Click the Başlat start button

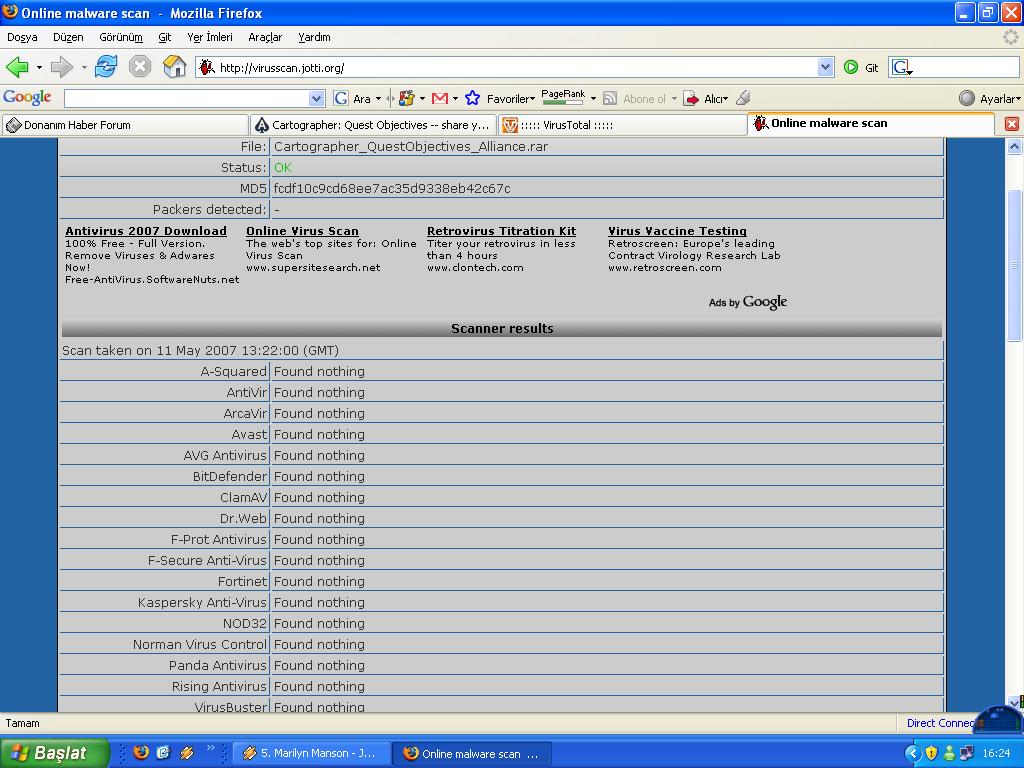54,753
